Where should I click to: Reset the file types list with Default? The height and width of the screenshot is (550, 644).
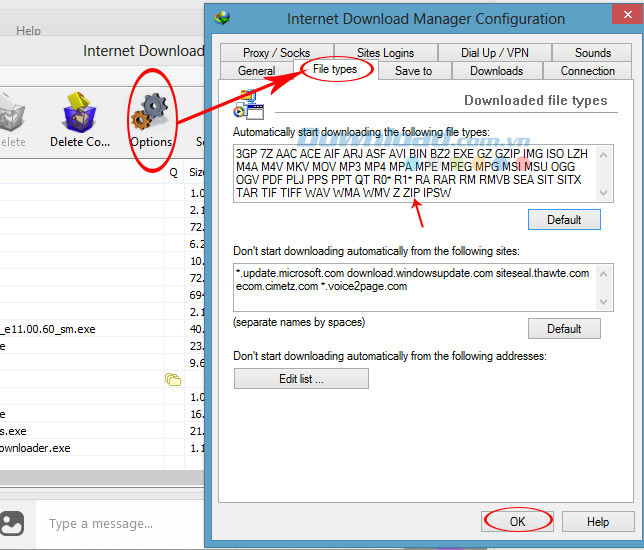click(x=564, y=219)
